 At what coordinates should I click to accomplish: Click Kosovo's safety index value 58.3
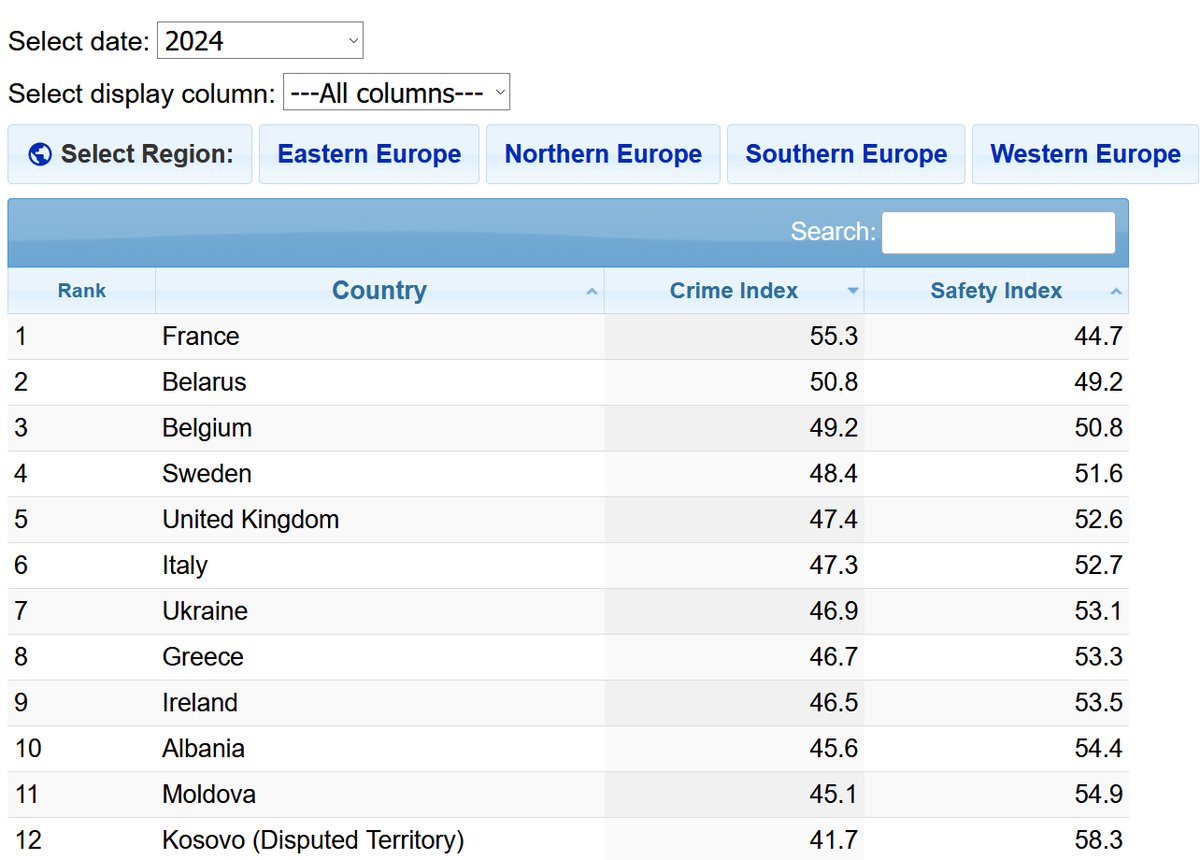[1099, 840]
